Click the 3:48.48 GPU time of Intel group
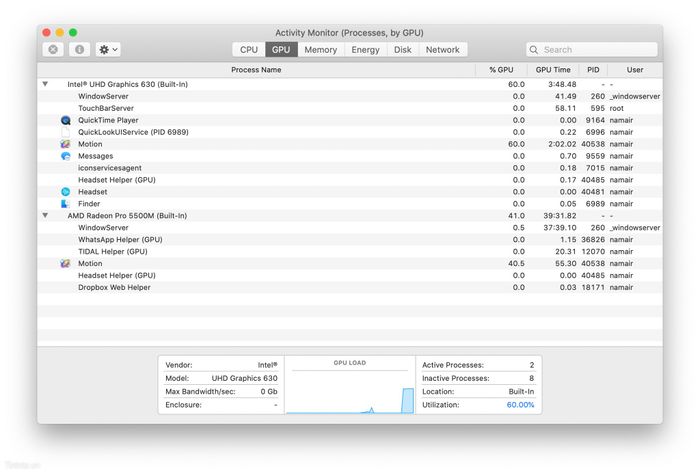 pos(562,84)
